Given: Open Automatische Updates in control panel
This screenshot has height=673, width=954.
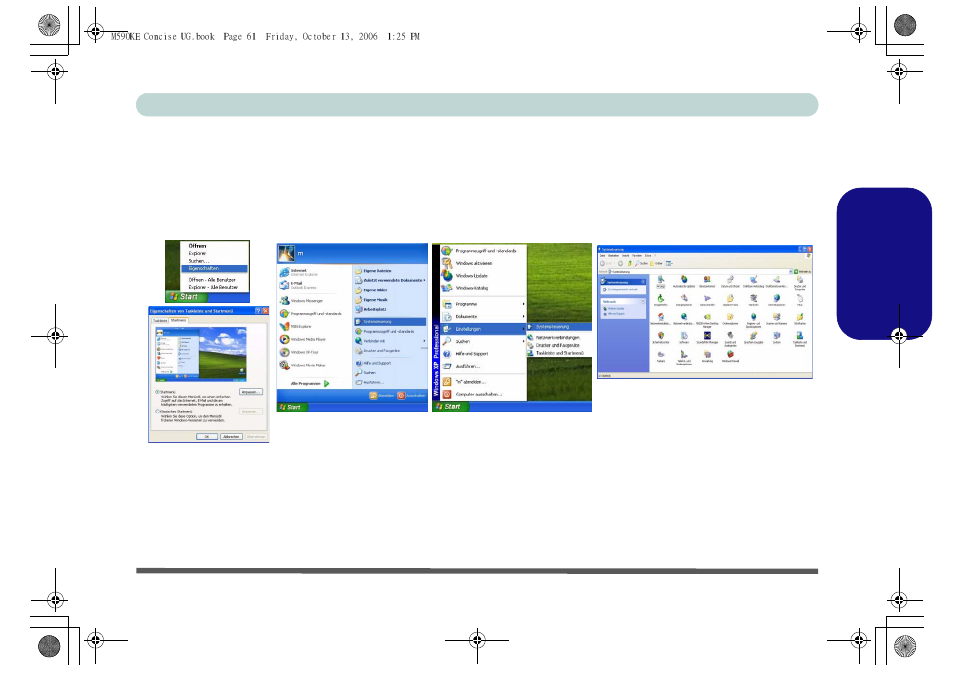Looking at the screenshot, I should [683, 280].
